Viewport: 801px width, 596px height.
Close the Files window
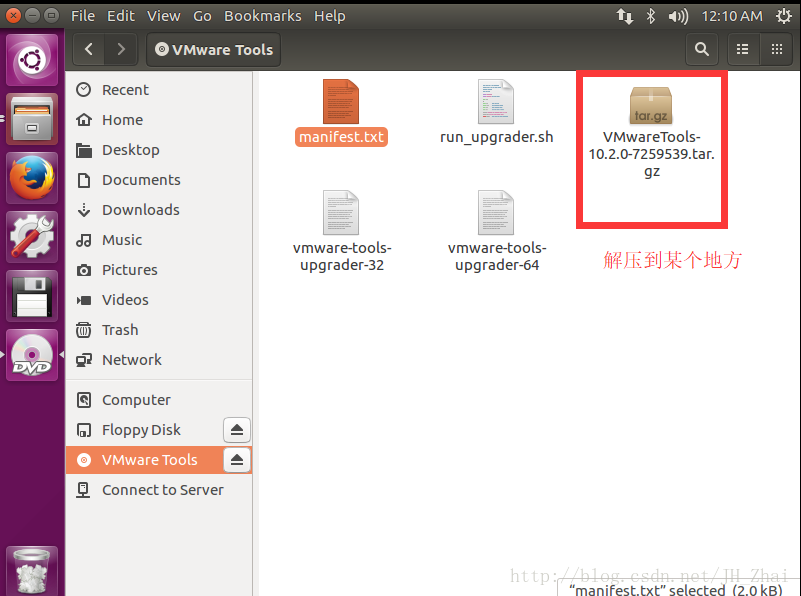point(13,15)
